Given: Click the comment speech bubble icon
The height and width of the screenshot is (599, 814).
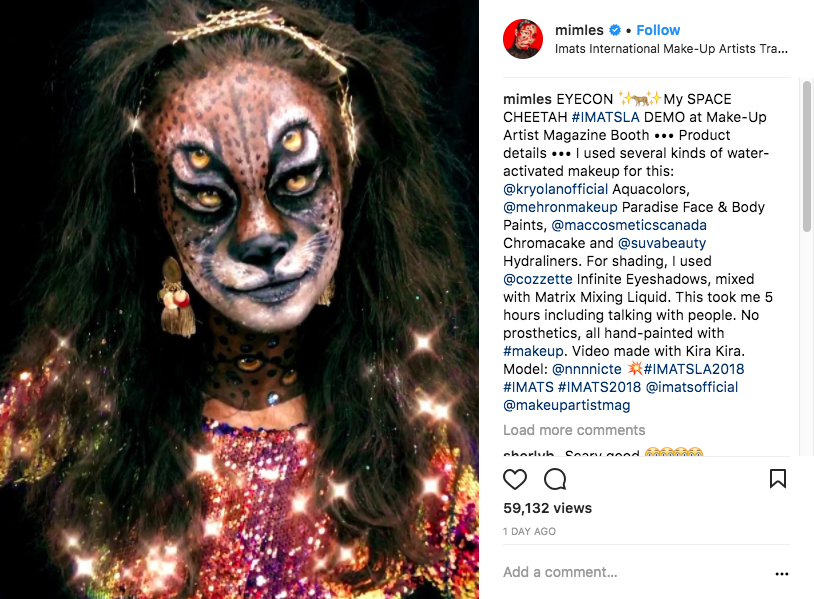Looking at the screenshot, I should pos(554,479).
